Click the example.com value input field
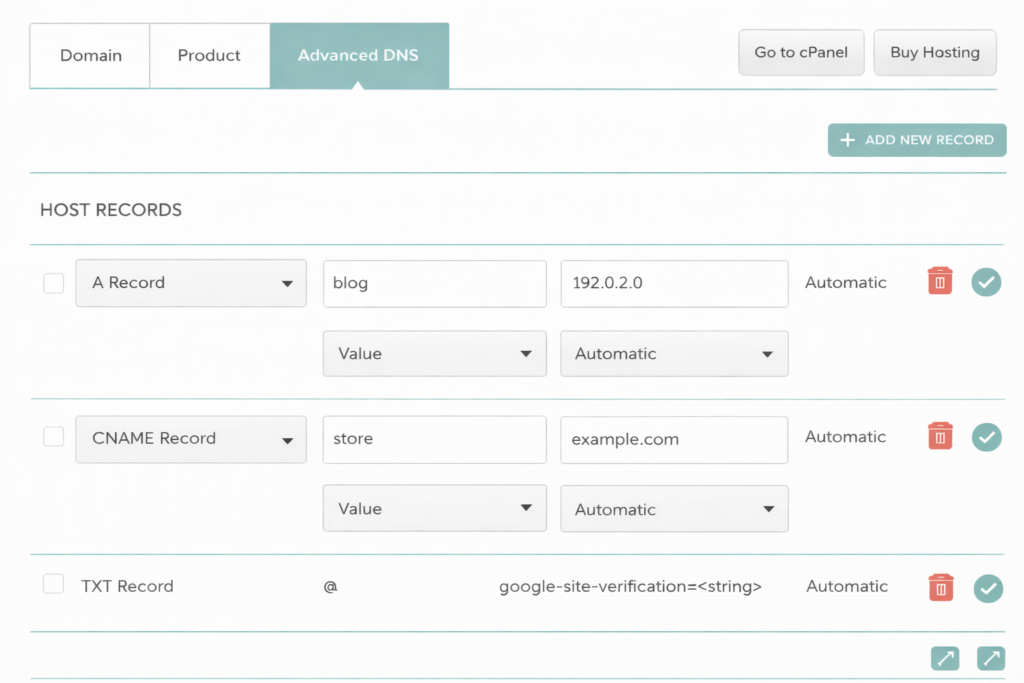The height and width of the screenshot is (683, 1024). tap(674, 440)
